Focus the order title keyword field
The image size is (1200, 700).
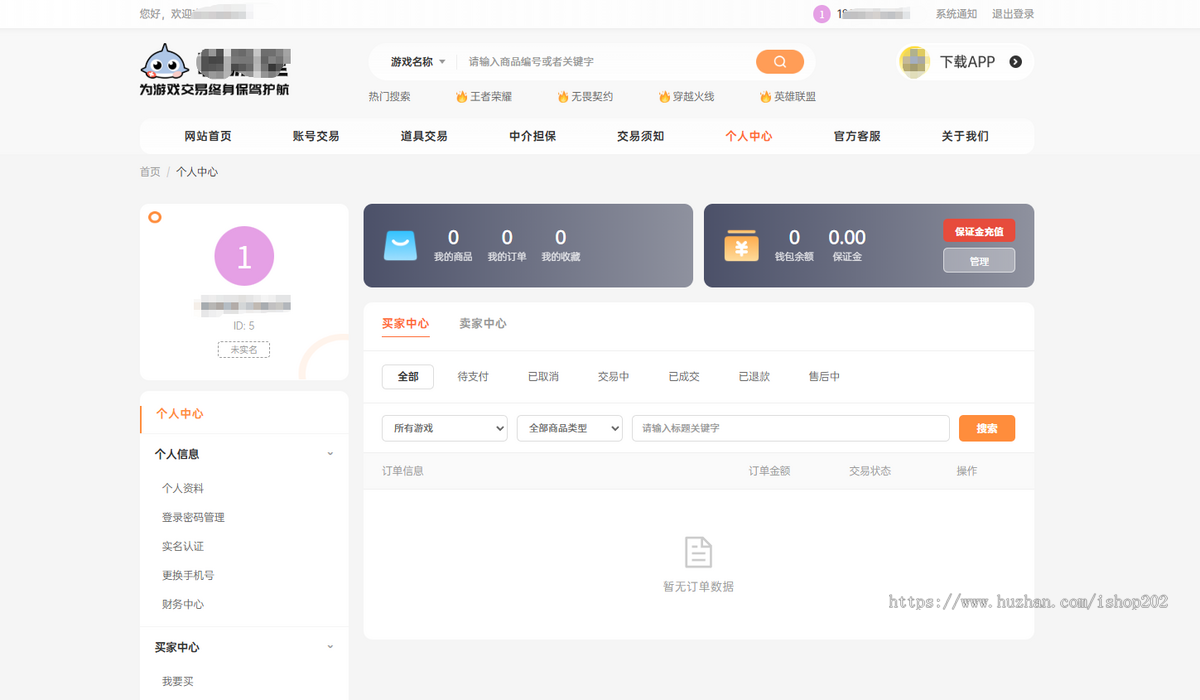(791, 428)
